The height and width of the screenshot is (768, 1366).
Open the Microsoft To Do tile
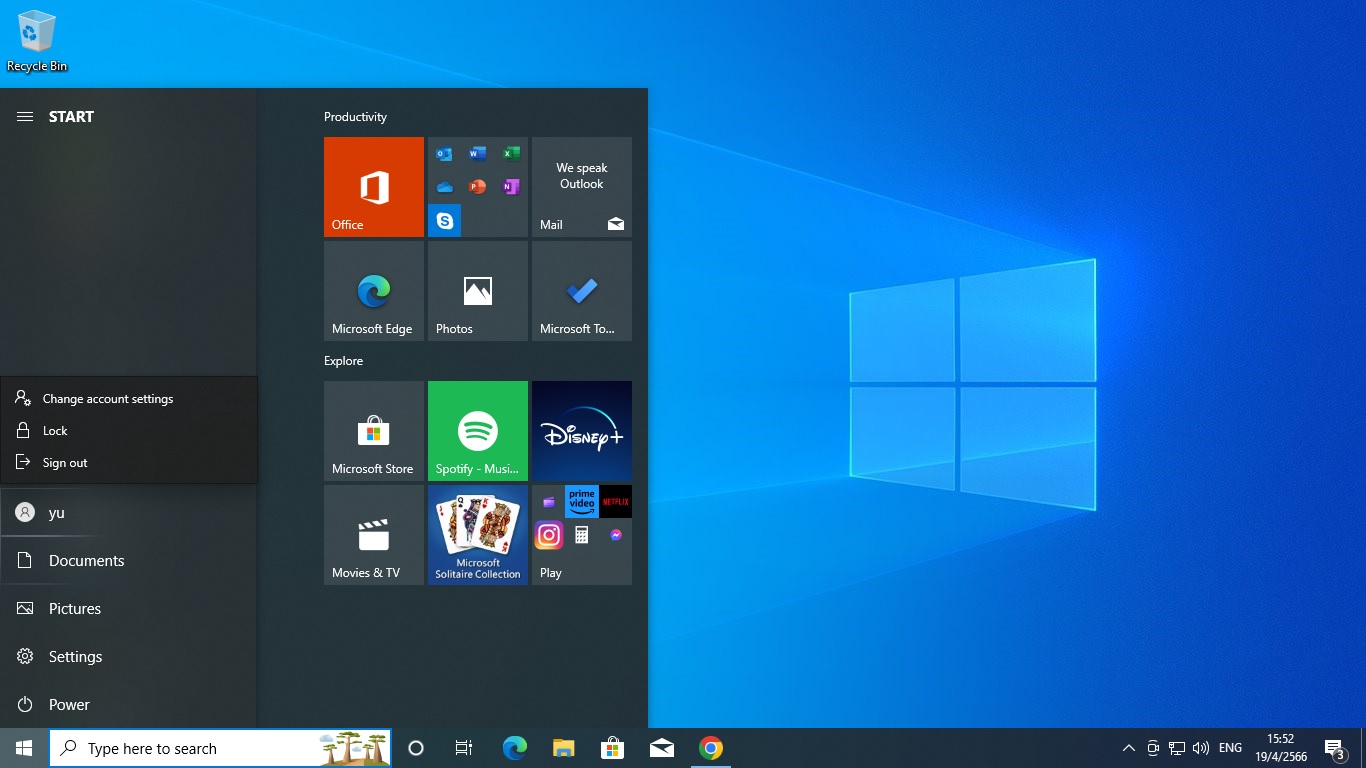click(582, 291)
